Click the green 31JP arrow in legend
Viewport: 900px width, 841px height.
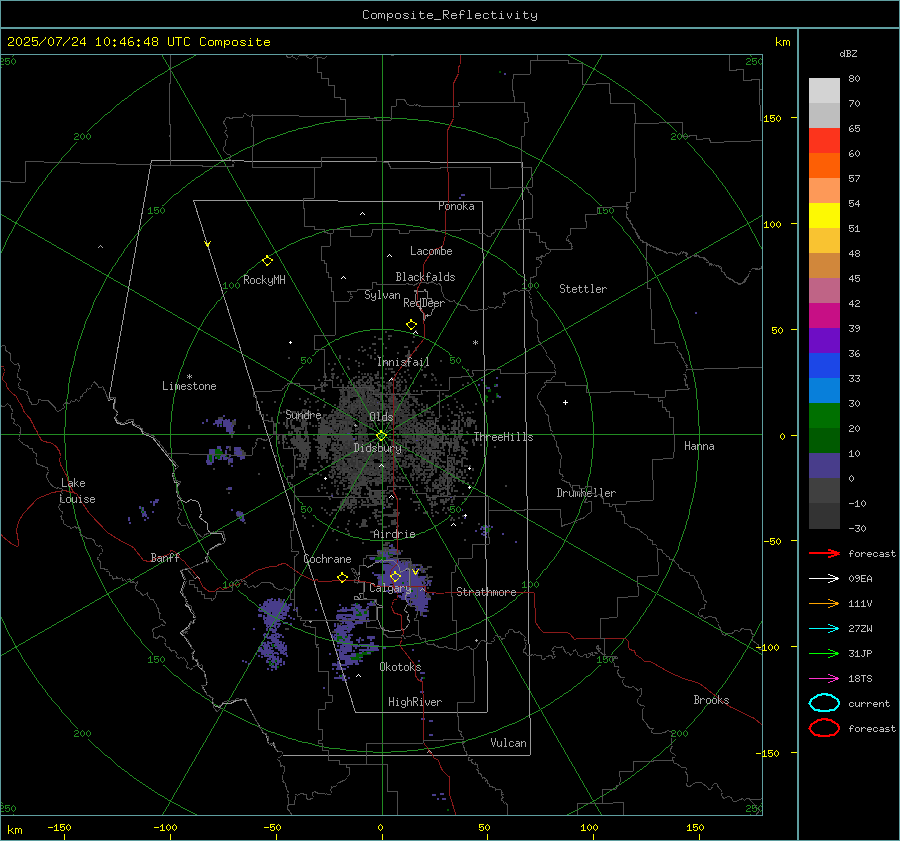[x=825, y=653]
